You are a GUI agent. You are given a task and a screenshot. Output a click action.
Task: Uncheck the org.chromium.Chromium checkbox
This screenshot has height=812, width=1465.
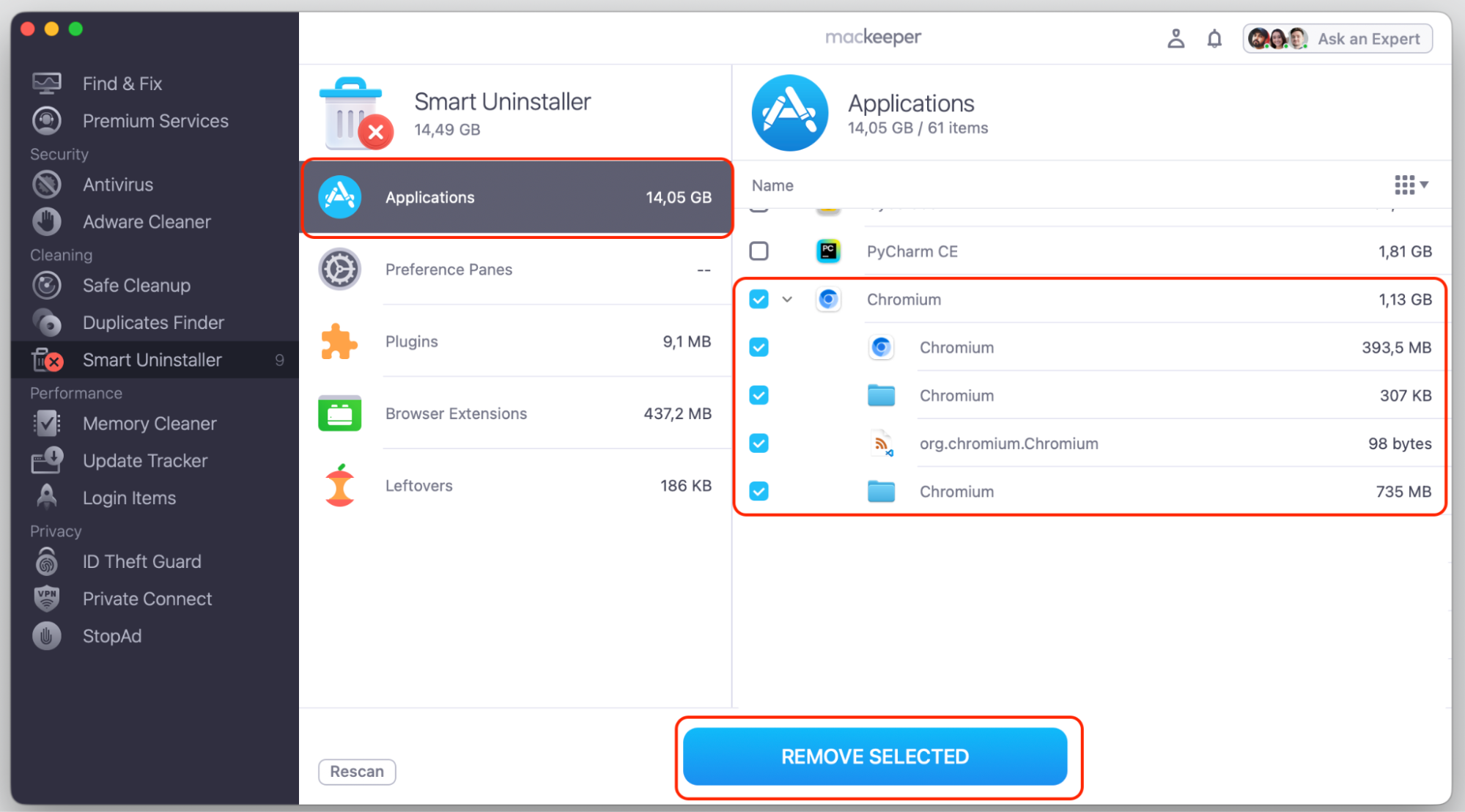tap(759, 443)
